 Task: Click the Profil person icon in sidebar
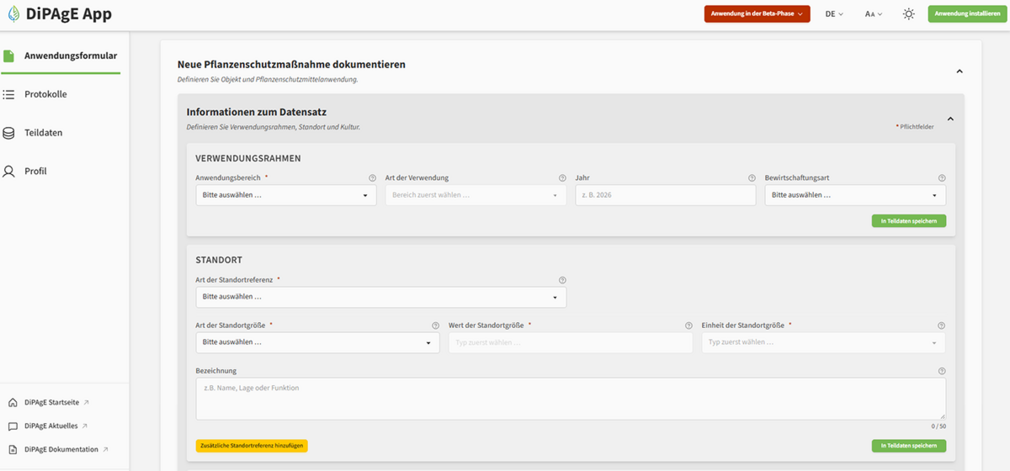pos(8,171)
